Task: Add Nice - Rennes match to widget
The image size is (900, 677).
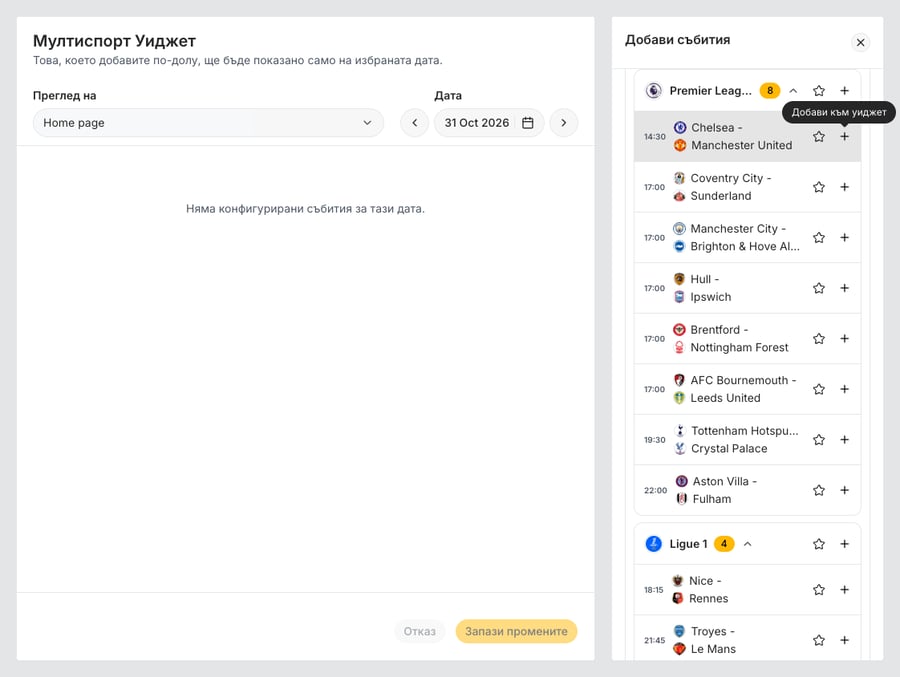Action: 844,590
